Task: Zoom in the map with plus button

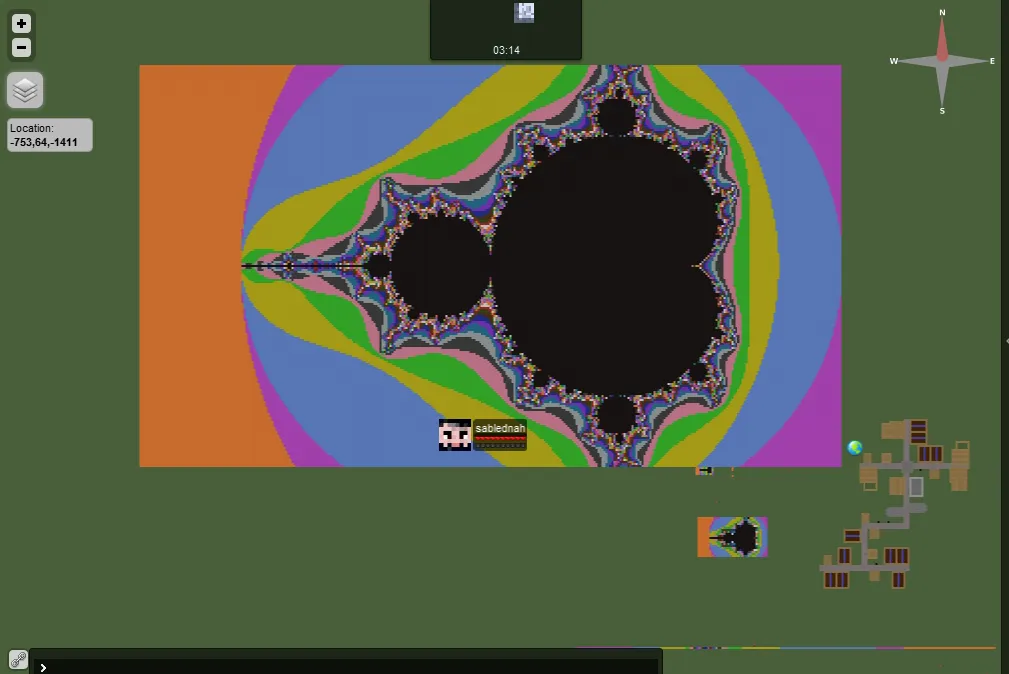Action: (21, 24)
